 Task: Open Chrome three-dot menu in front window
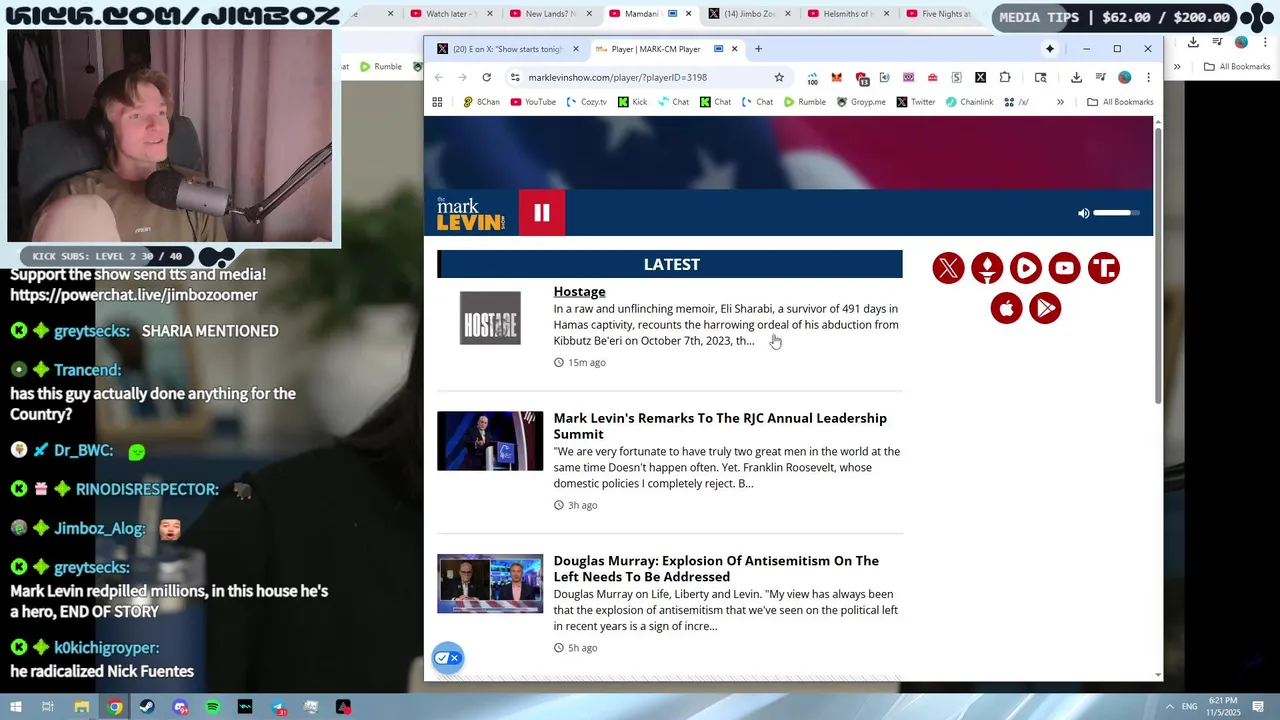coord(1148,77)
